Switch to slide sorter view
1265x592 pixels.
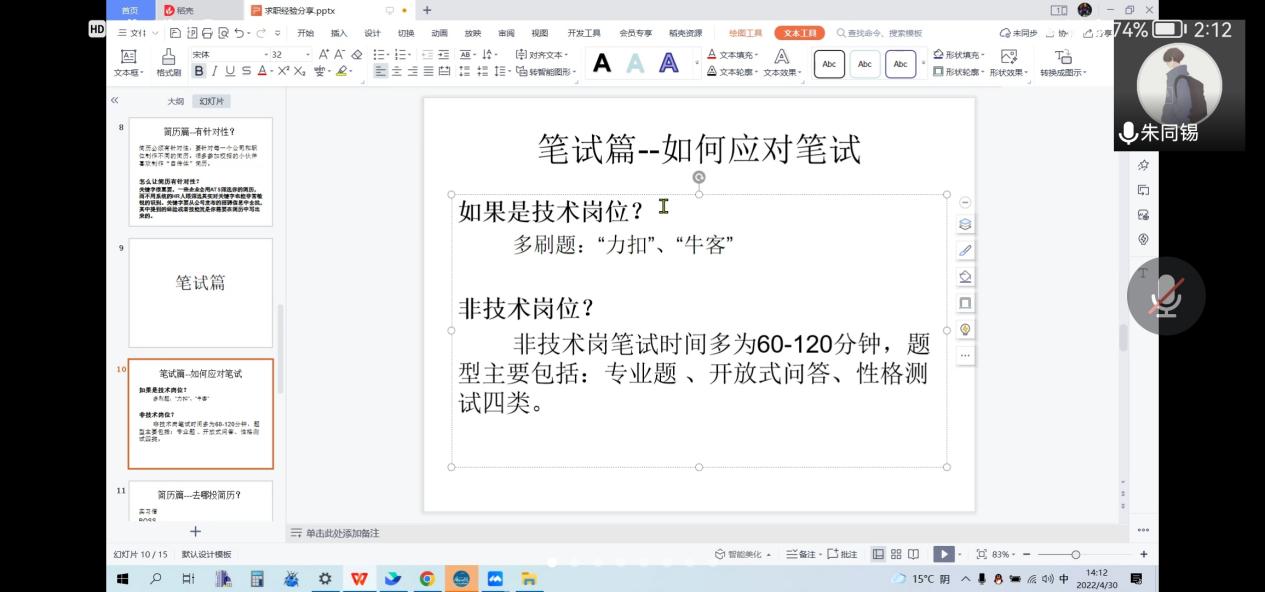(896, 554)
